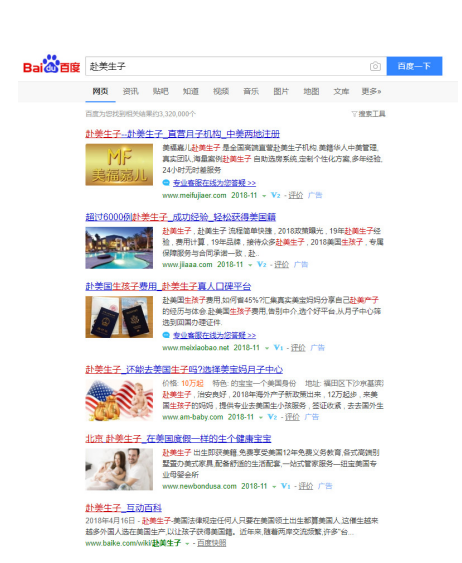
Task: Visit www.baike.com/wiki/赴美生子 URL
Action: 133,543
